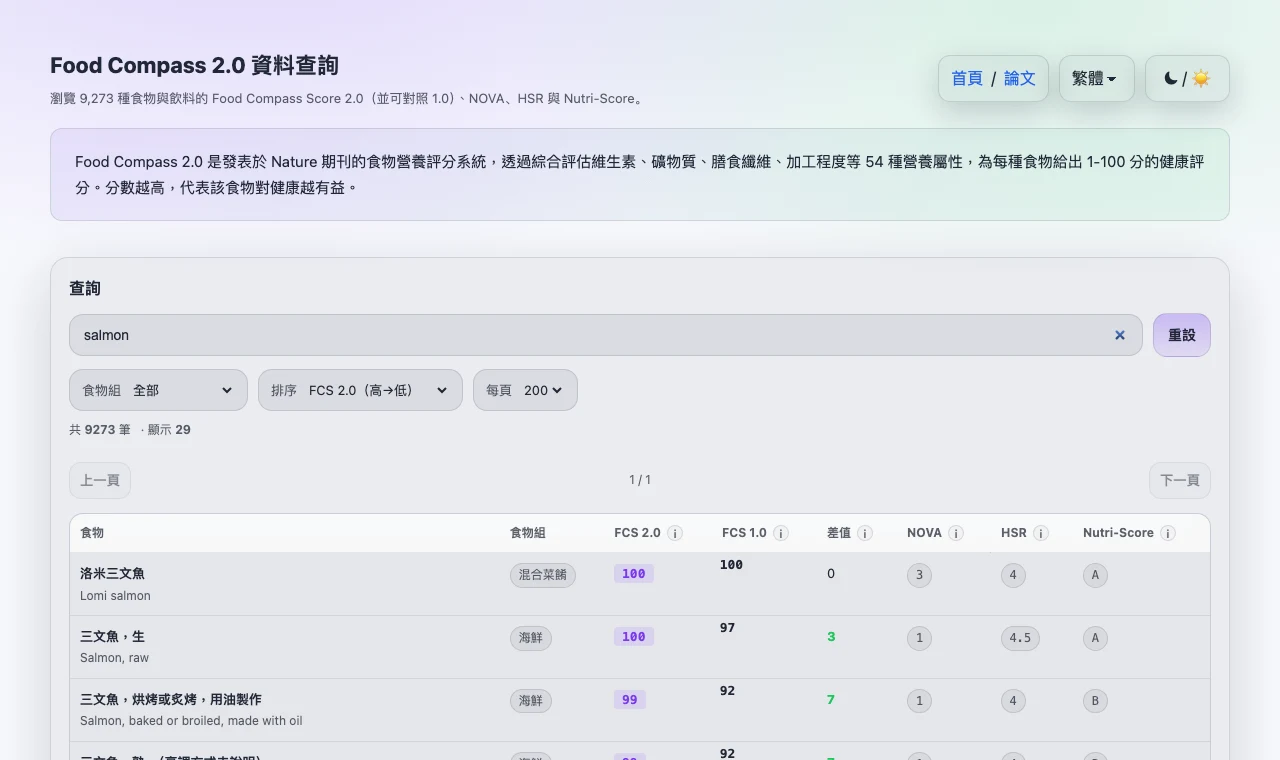Click difference value 3 in Salmon, raw row
The height and width of the screenshot is (760, 1280).
click(x=831, y=637)
